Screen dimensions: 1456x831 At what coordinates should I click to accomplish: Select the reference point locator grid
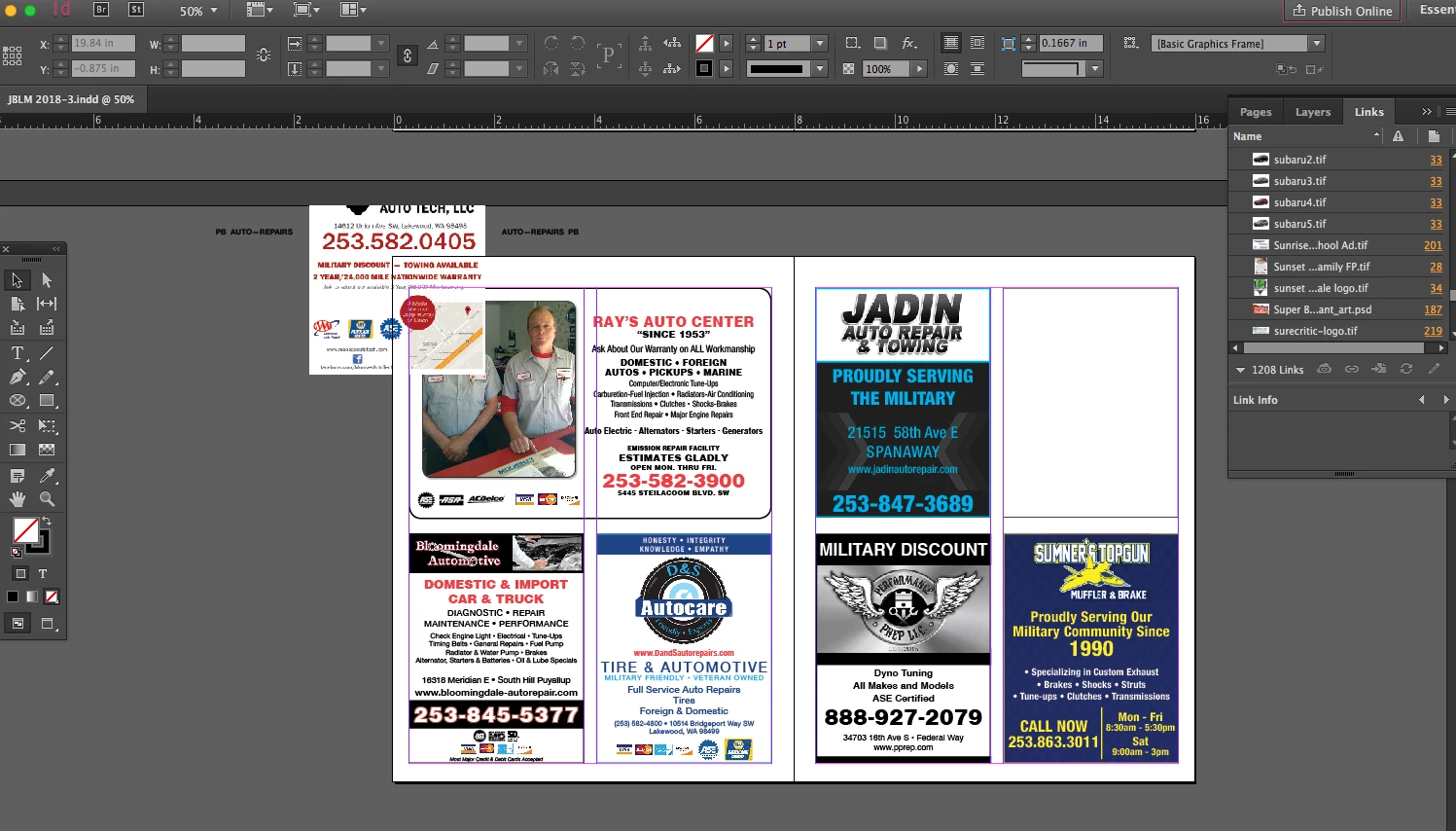point(12,55)
